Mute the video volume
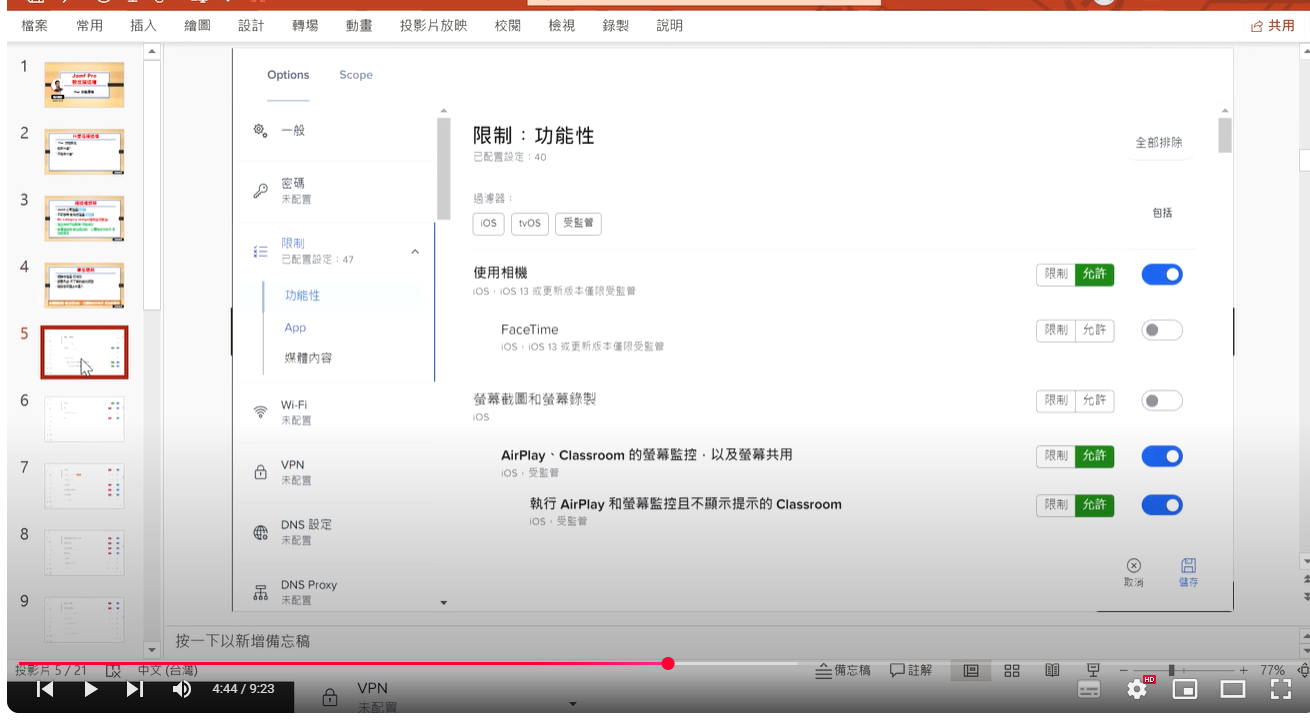The image size is (1310, 721). click(182, 689)
